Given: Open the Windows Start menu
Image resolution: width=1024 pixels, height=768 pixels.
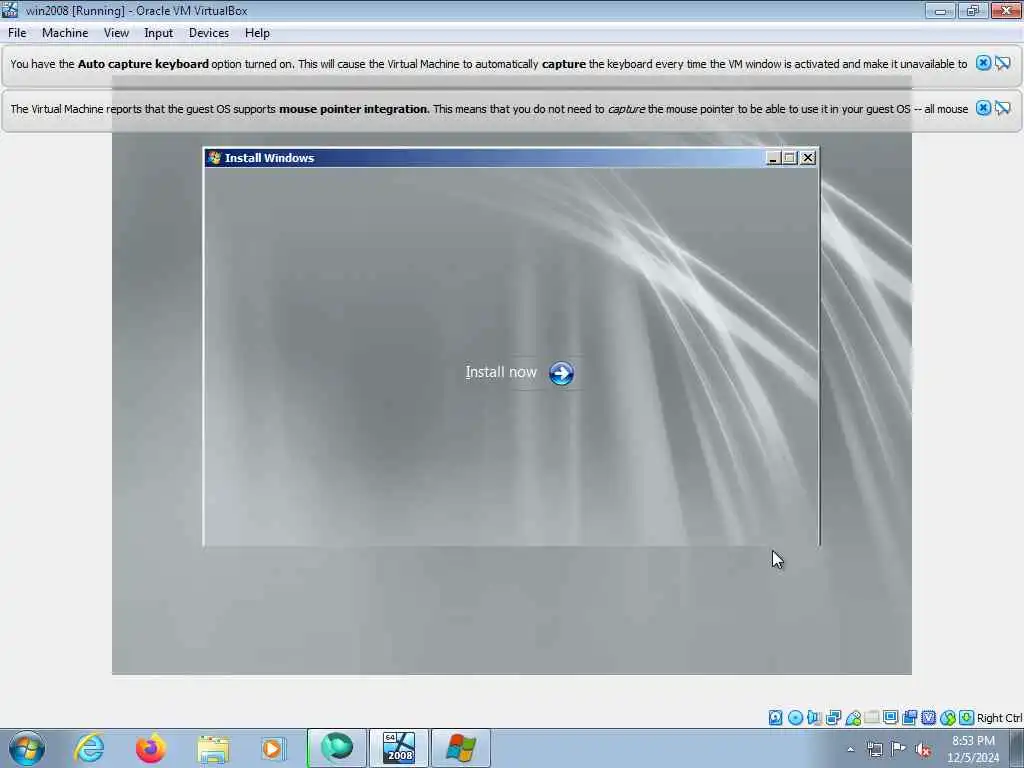Looking at the screenshot, I should [x=27, y=748].
